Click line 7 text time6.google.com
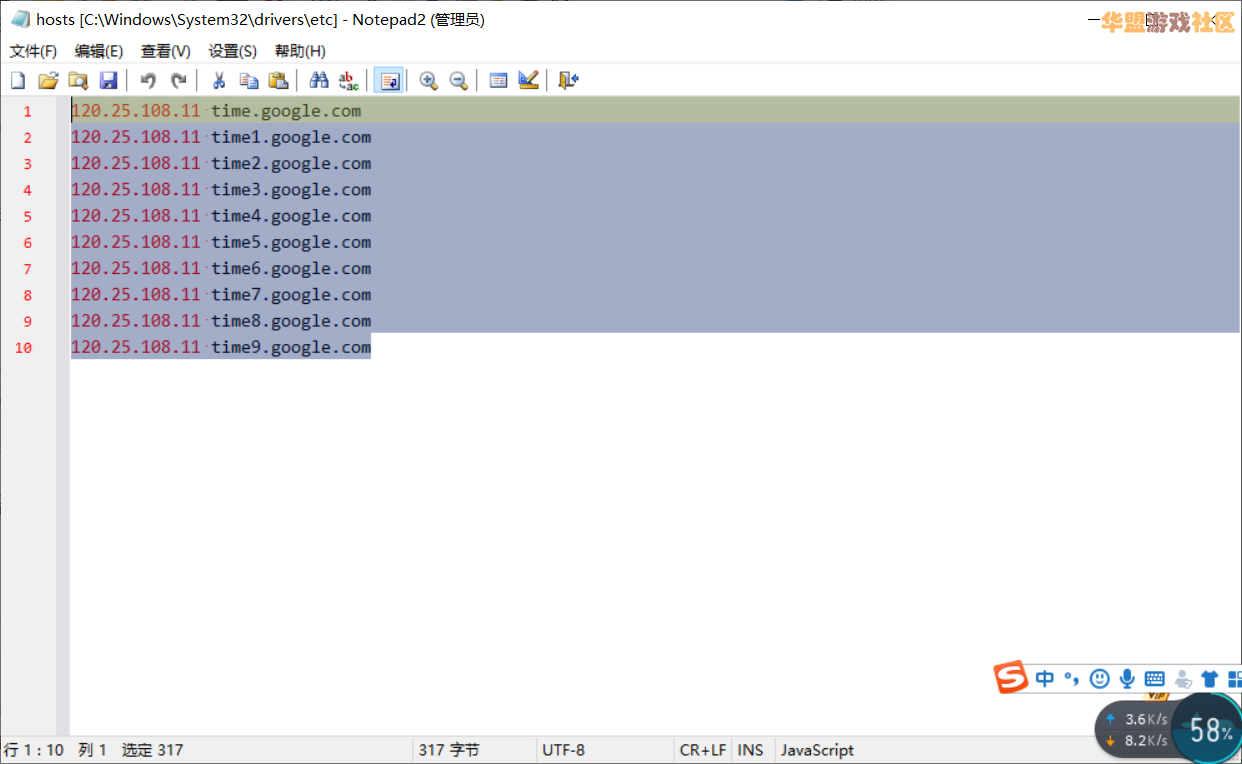1242x764 pixels. (291, 268)
